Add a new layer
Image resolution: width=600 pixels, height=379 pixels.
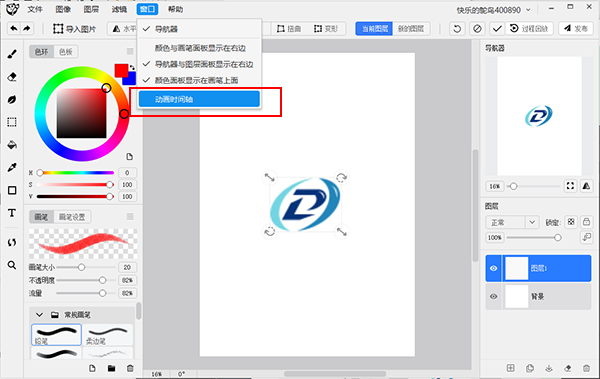click(x=511, y=368)
